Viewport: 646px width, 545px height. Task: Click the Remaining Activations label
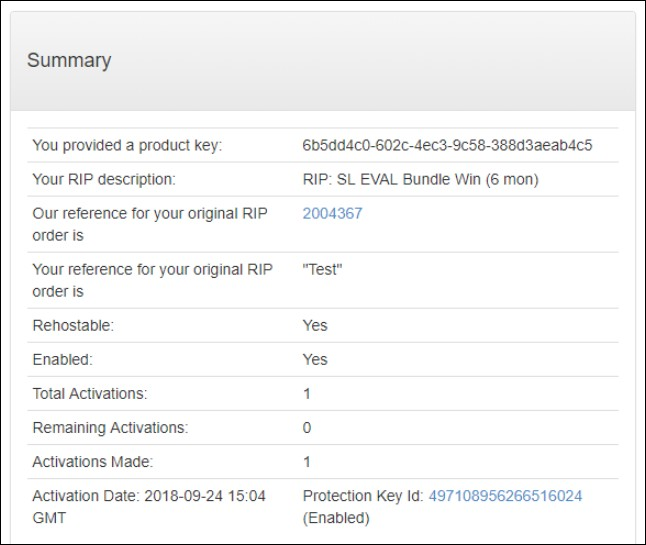pyautogui.click(x=110, y=427)
